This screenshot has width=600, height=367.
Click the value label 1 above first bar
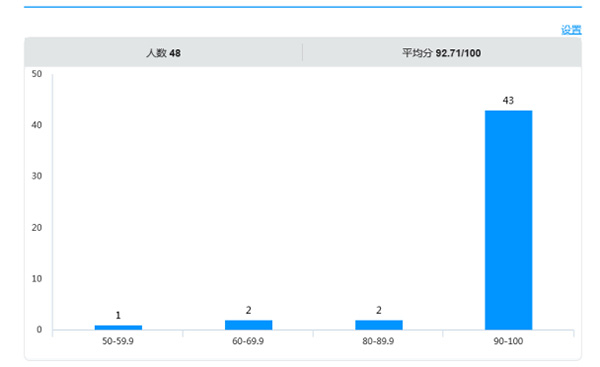(x=118, y=315)
